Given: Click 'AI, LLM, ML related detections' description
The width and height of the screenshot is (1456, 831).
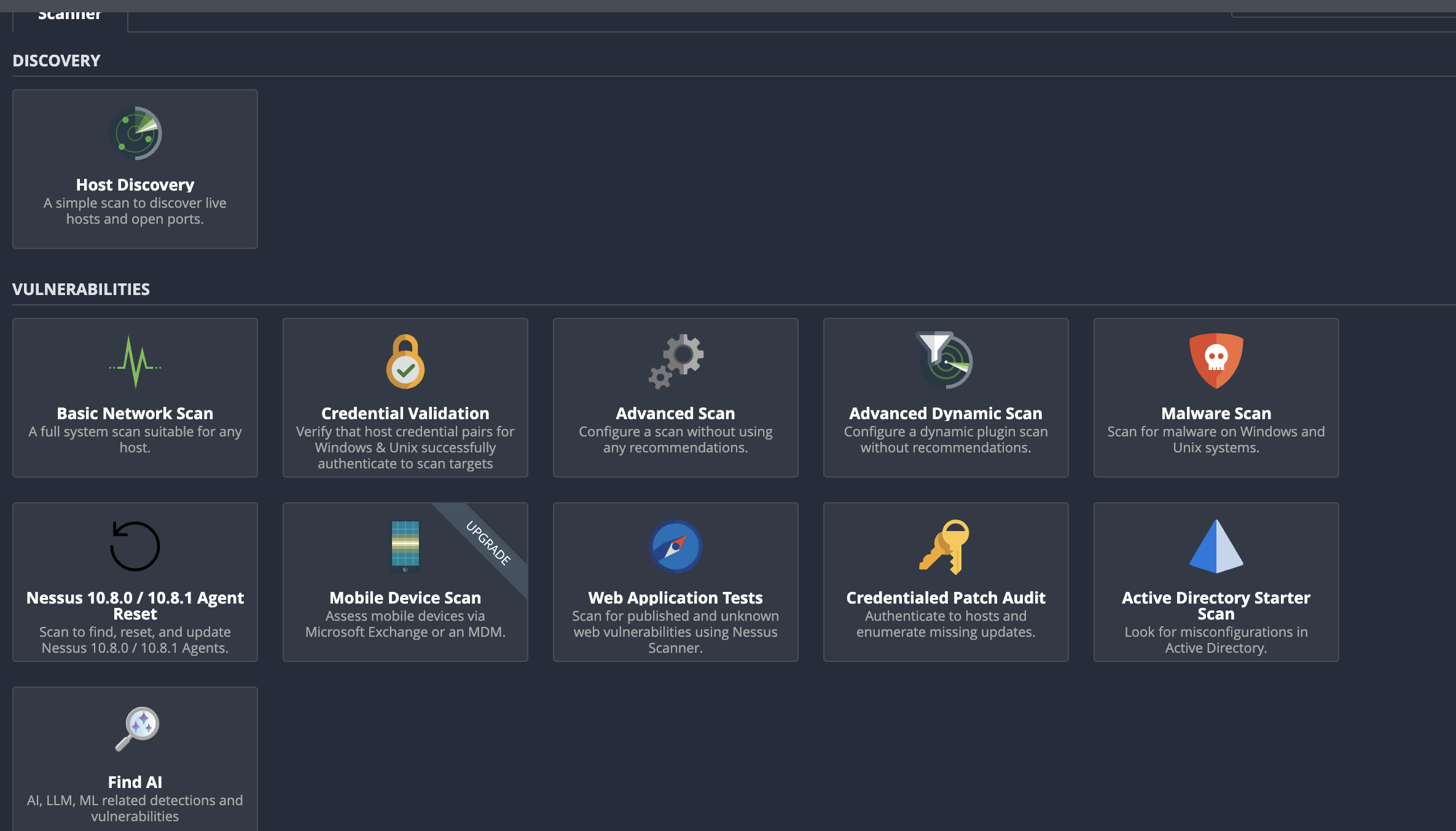Looking at the screenshot, I should [135, 808].
